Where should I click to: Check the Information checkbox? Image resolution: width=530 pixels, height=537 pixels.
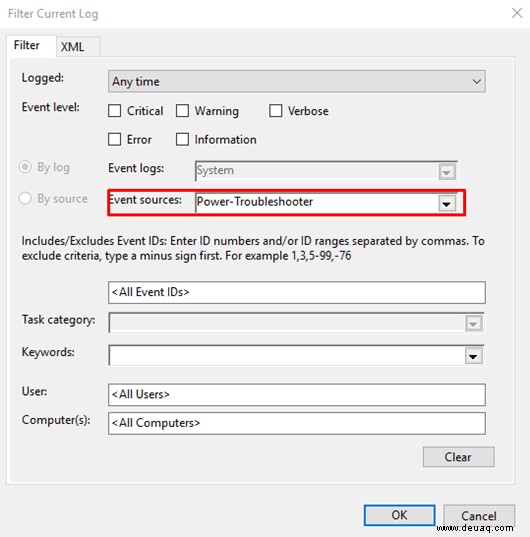(x=182, y=139)
